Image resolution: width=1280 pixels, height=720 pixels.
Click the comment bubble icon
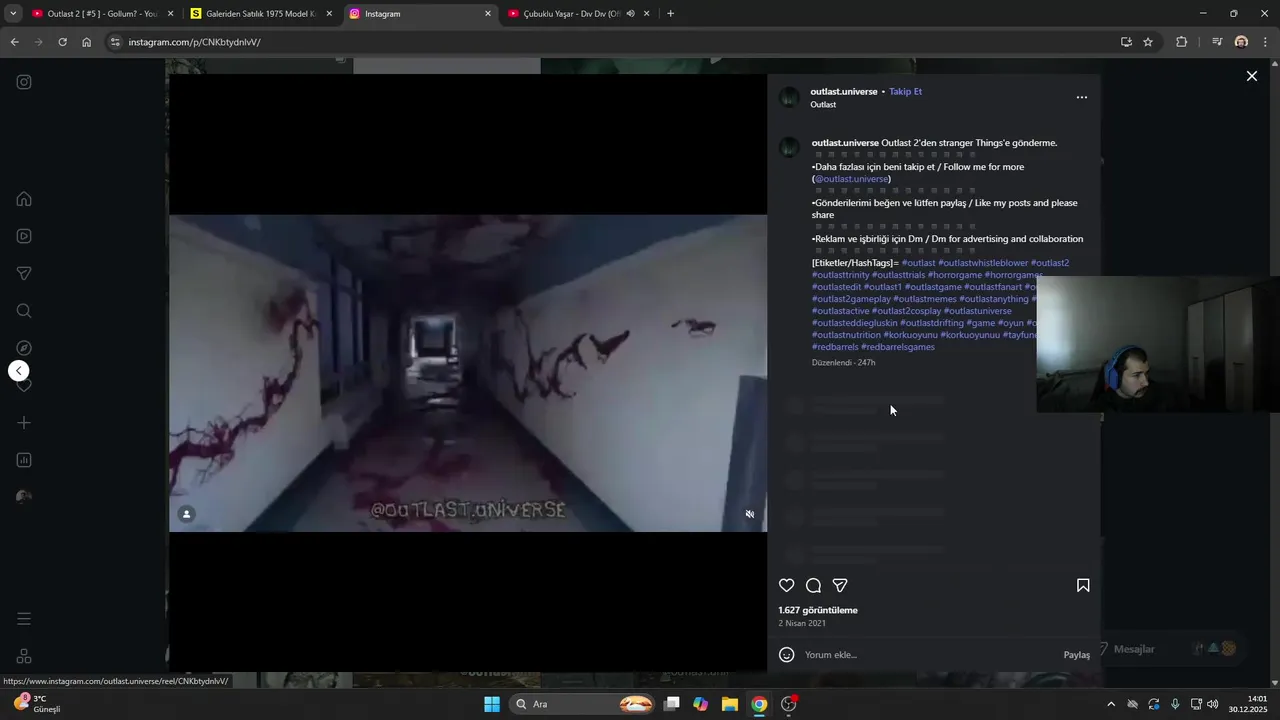814,586
